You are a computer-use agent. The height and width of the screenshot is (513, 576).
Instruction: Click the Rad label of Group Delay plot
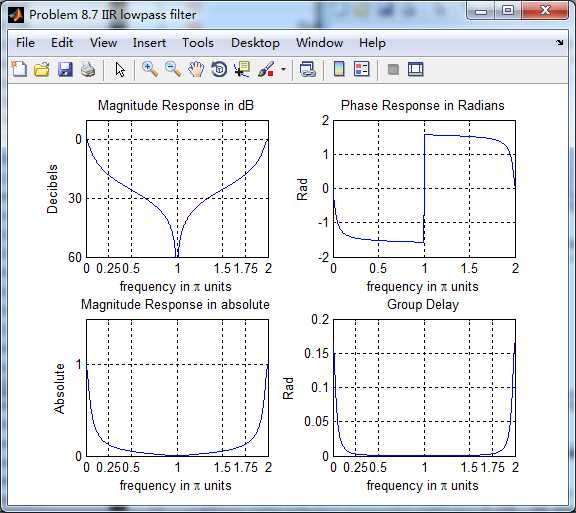tap(288, 388)
